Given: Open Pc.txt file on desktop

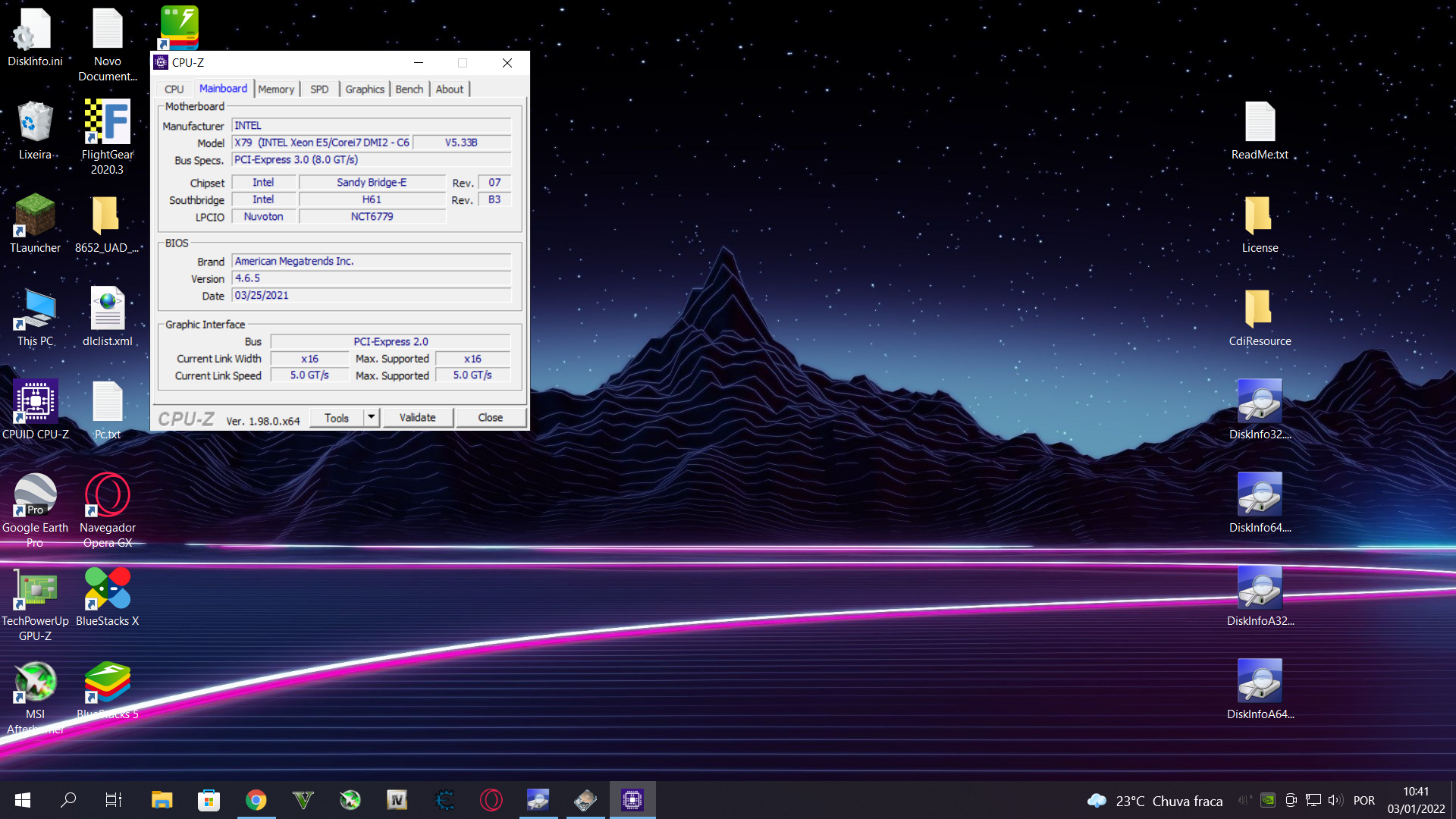Looking at the screenshot, I should [108, 410].
